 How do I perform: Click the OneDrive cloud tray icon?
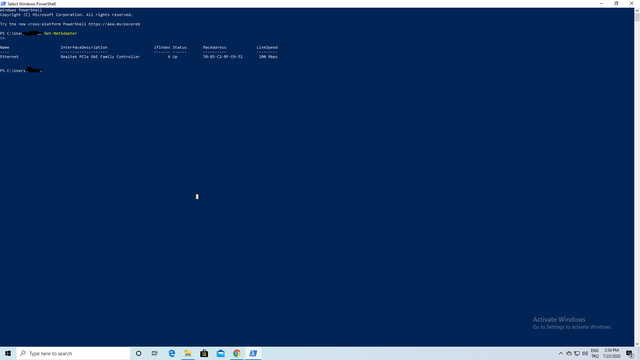click(x=569, y=353)
